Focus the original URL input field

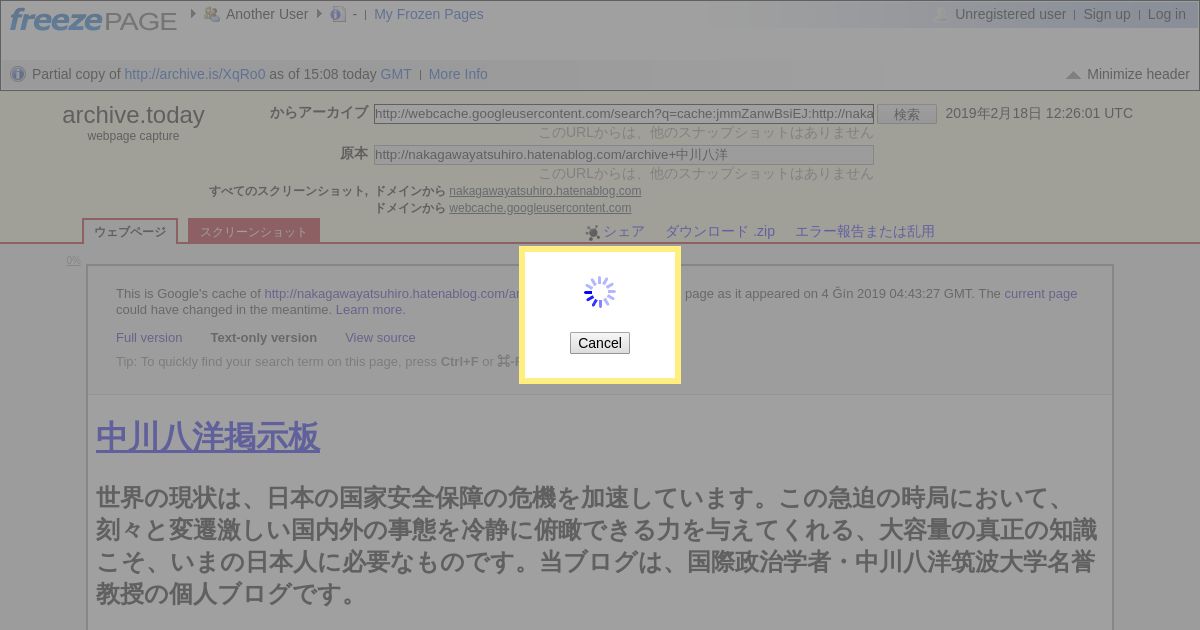[x=624, y=155]
